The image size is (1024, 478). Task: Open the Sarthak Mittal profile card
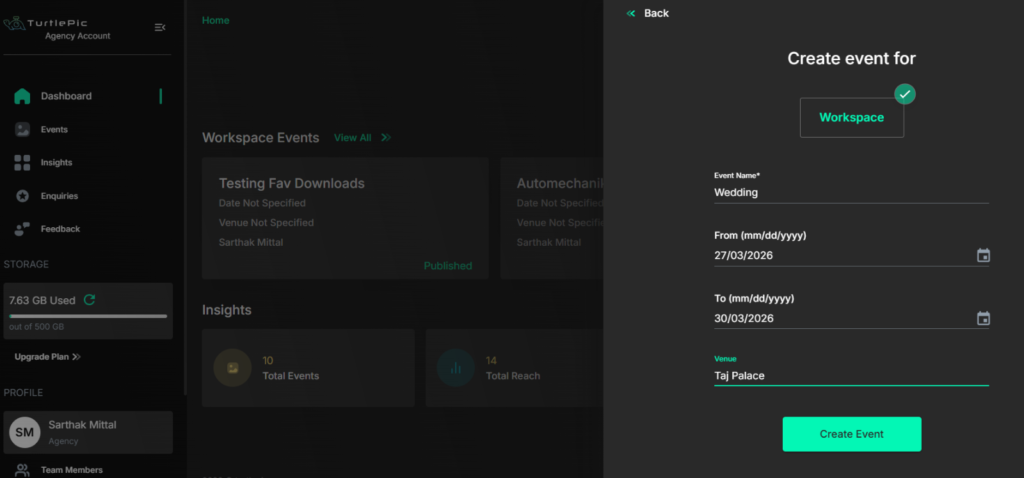[x=88, y=432]
